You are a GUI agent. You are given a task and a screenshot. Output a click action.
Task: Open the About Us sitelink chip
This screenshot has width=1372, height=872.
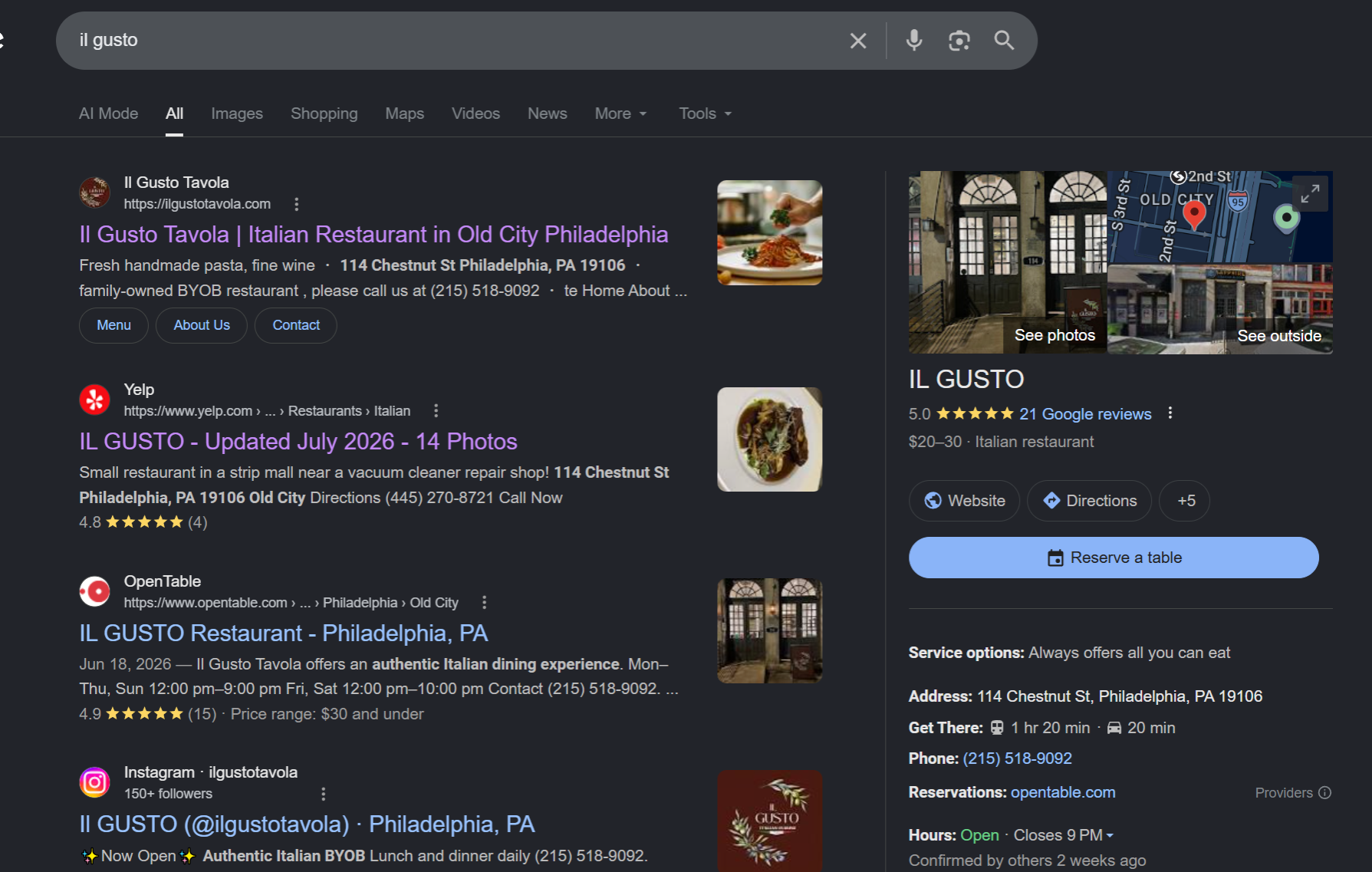(202, 325)
